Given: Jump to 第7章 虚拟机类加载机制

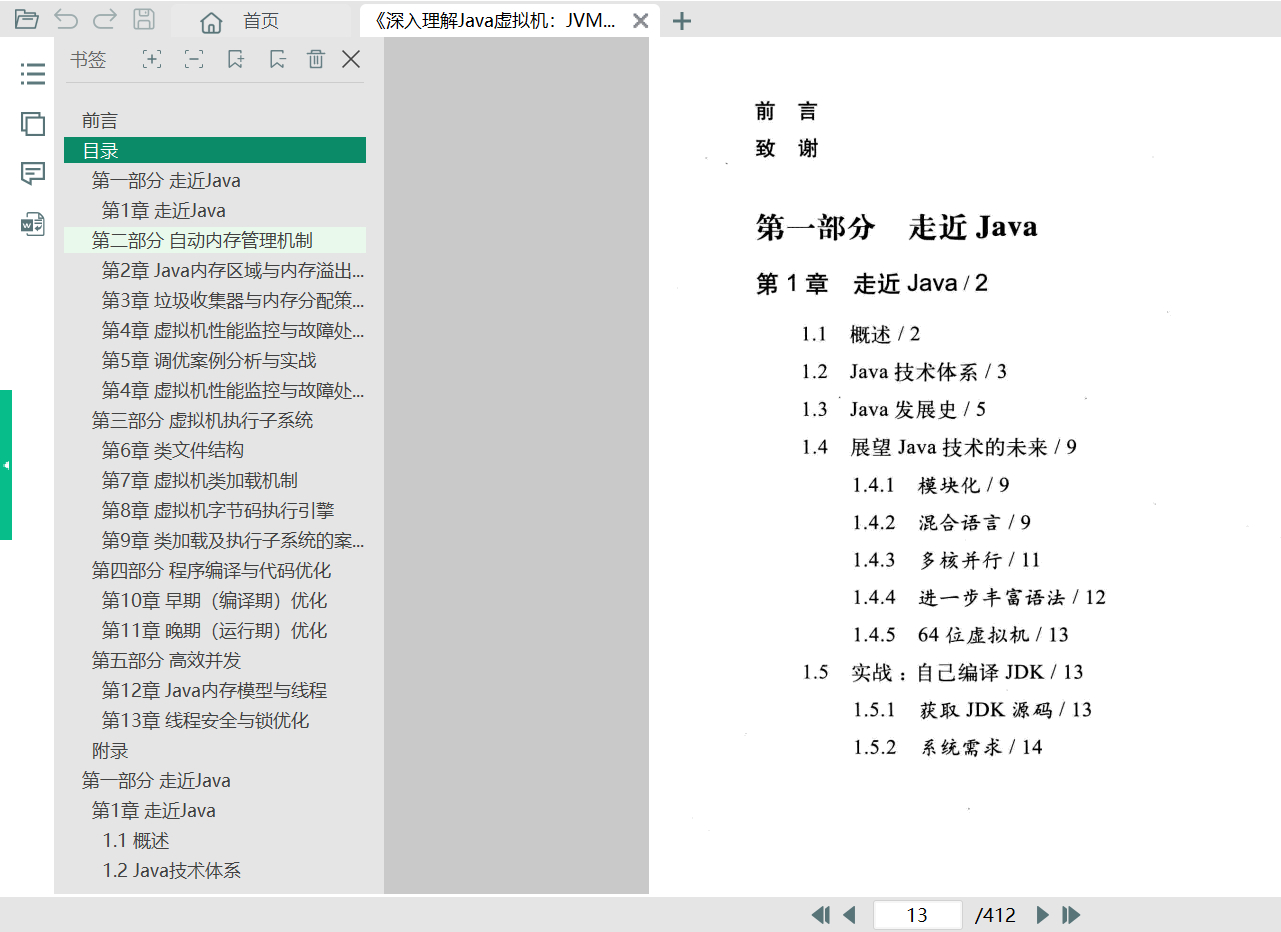Looking at the screenshot, I should point(200,481).
